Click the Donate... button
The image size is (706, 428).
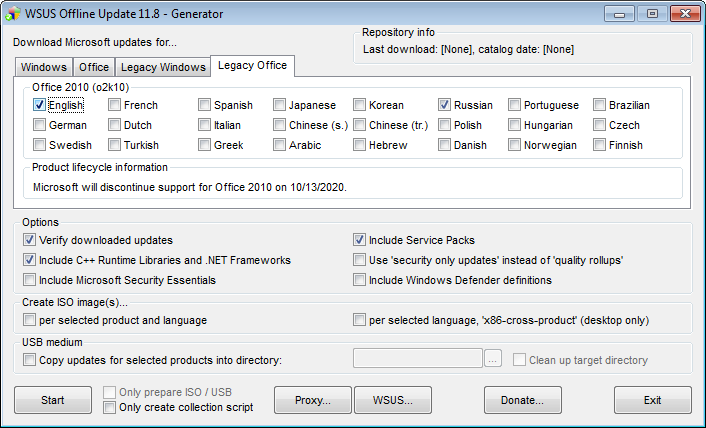coord(522,400)
